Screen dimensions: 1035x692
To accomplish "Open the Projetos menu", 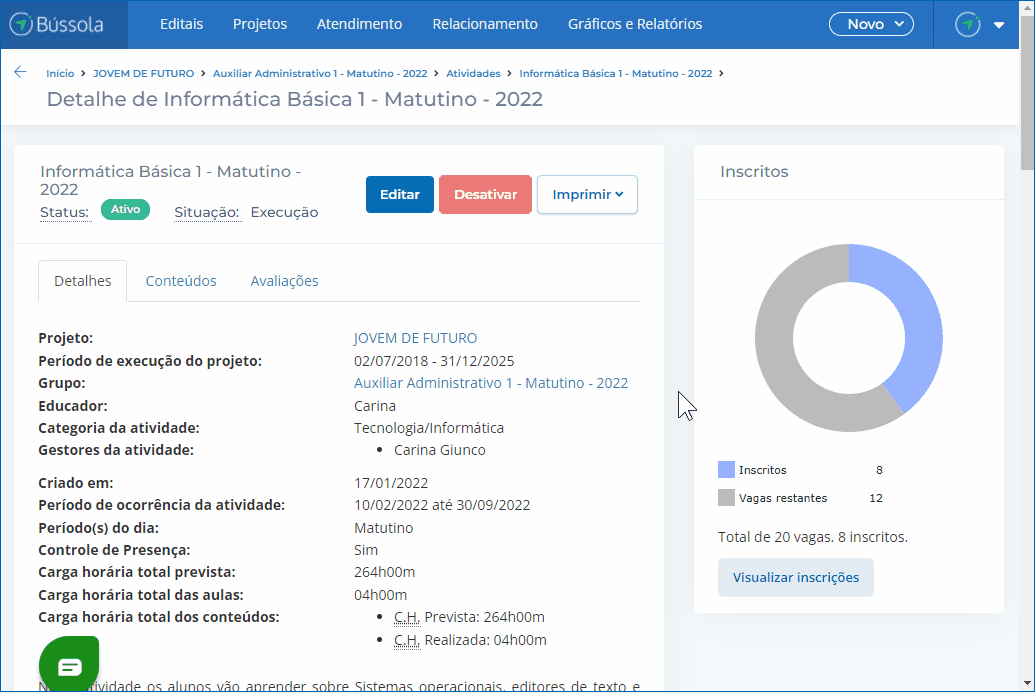I will [x=260, y=24].
